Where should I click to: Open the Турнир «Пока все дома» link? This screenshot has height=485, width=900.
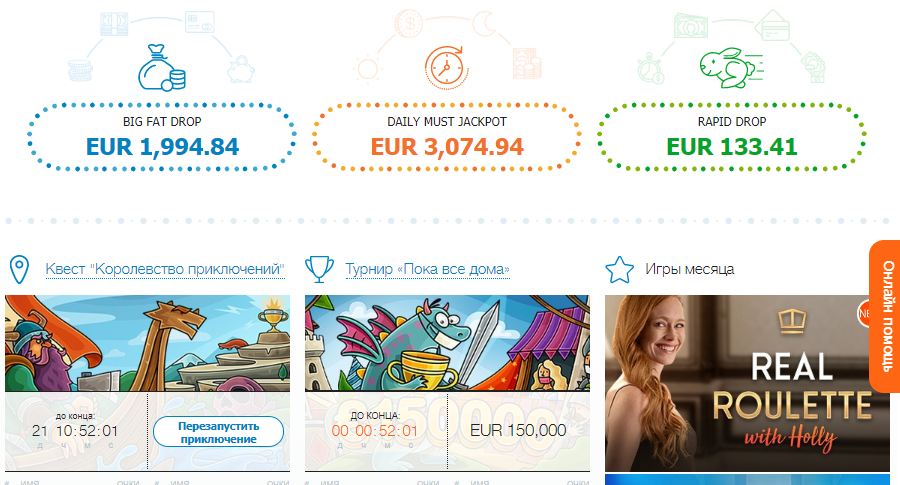point(427,270)
